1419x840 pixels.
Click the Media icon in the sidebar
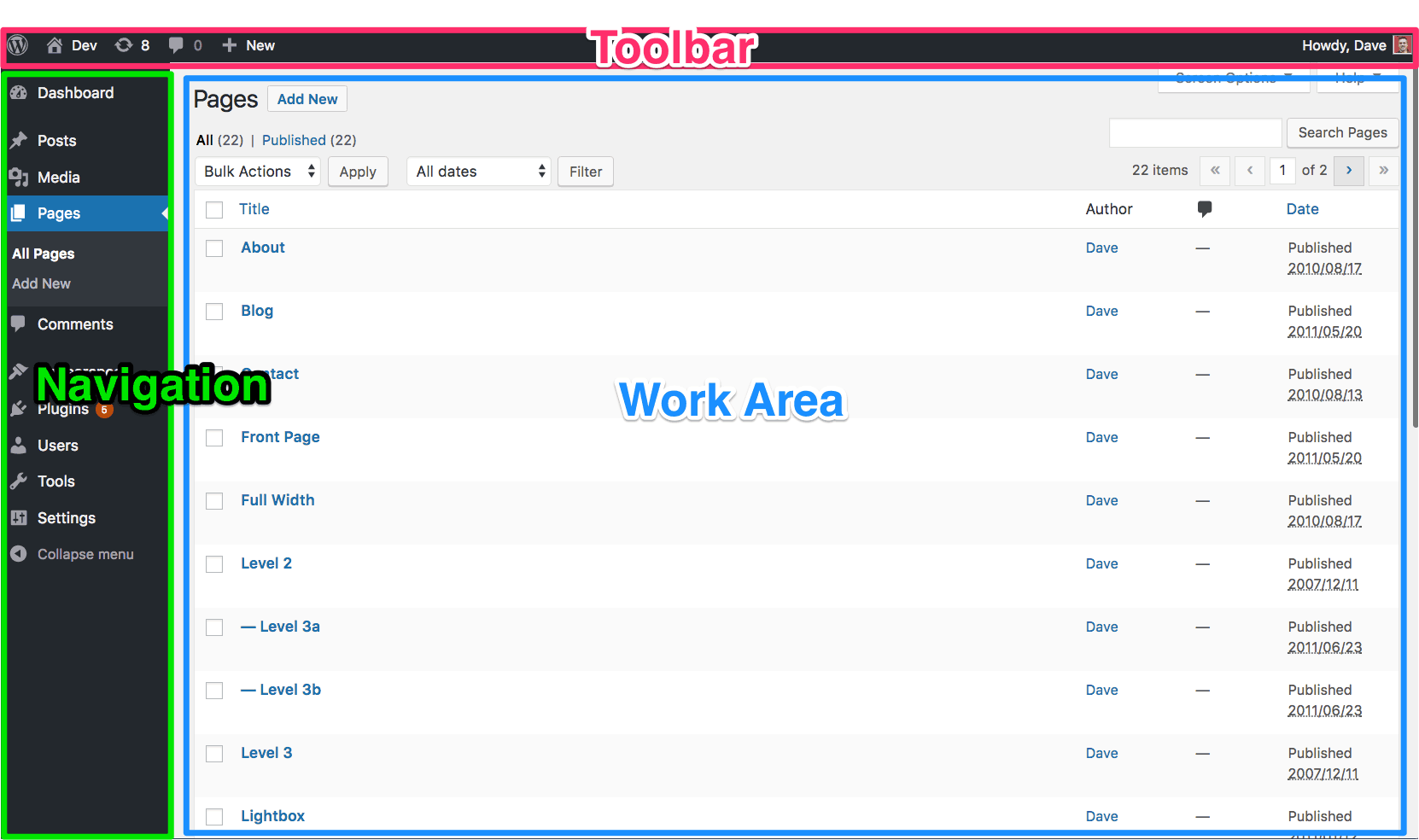[19, 178]
